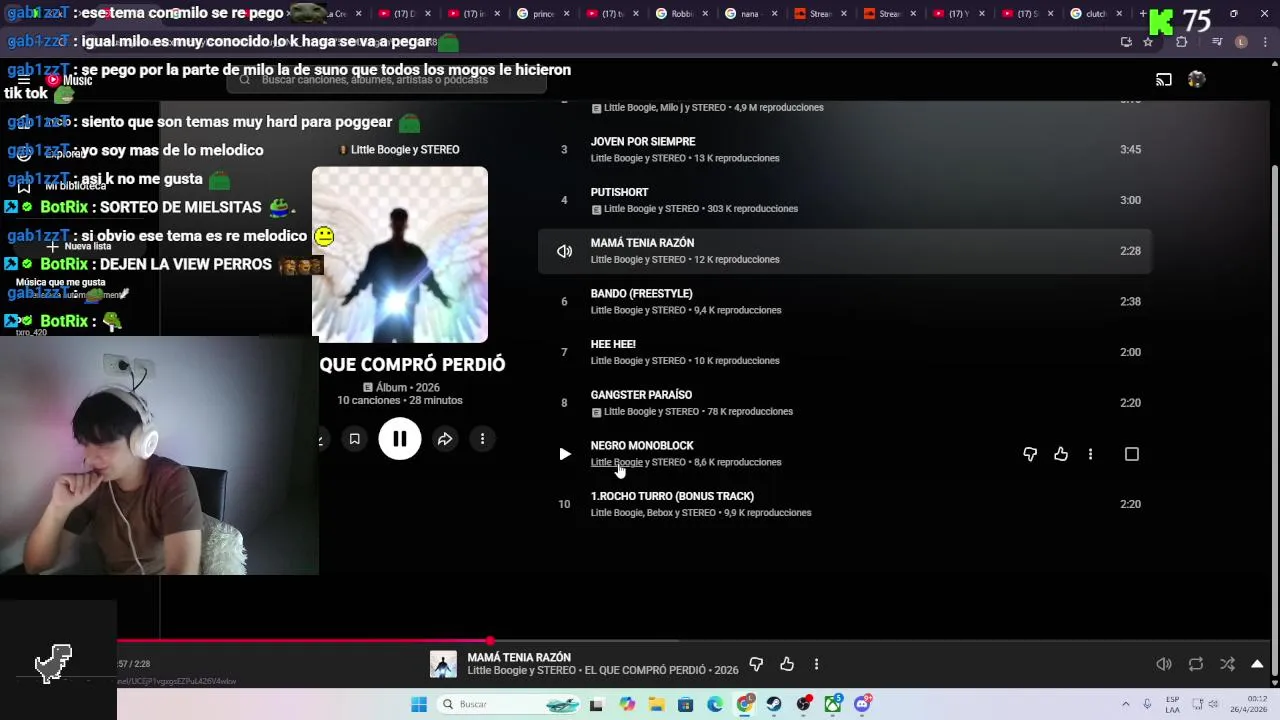This screenshot has height=720, width=1280.
Task: Click the large album cover art
Action: (x=400, y=255)
